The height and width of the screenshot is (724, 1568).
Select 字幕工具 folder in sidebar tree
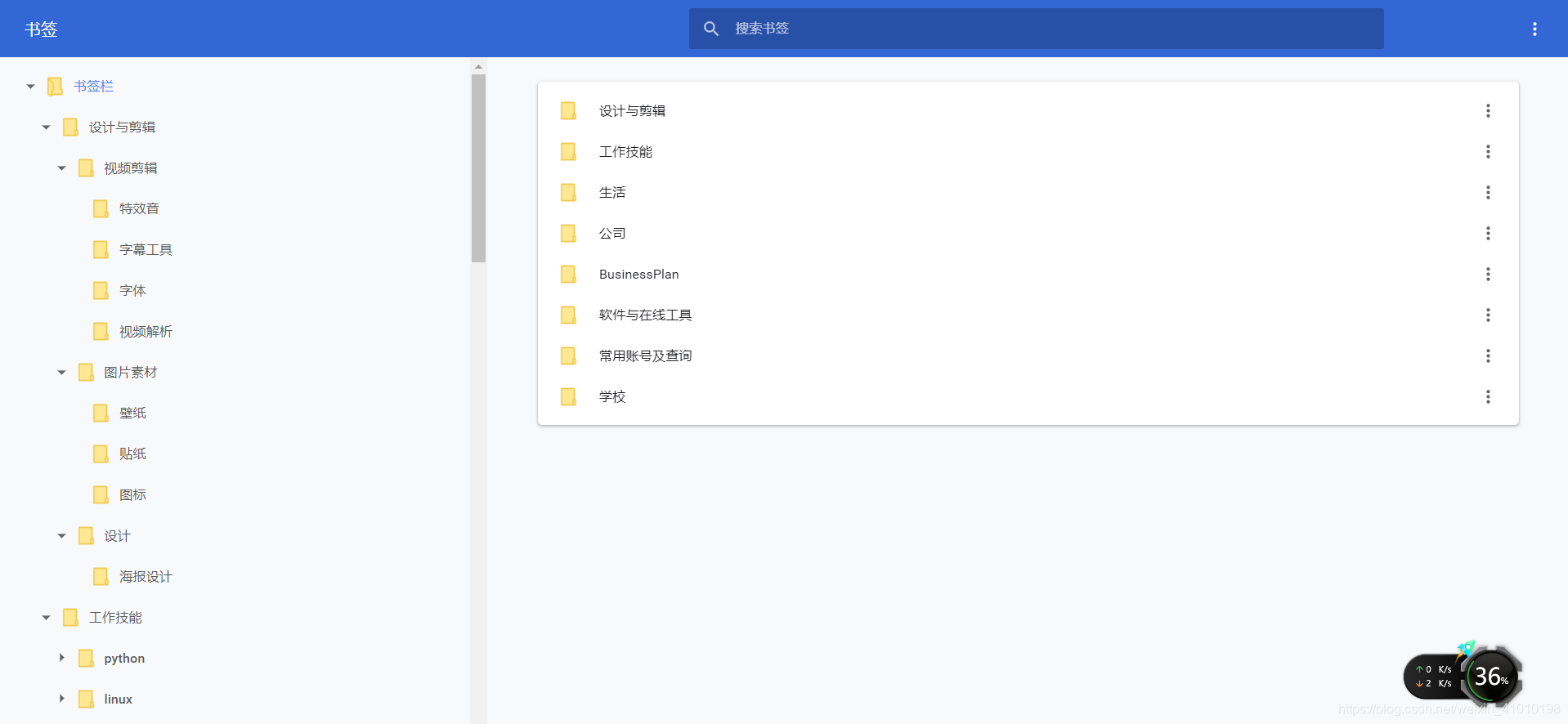pos(146,249)
